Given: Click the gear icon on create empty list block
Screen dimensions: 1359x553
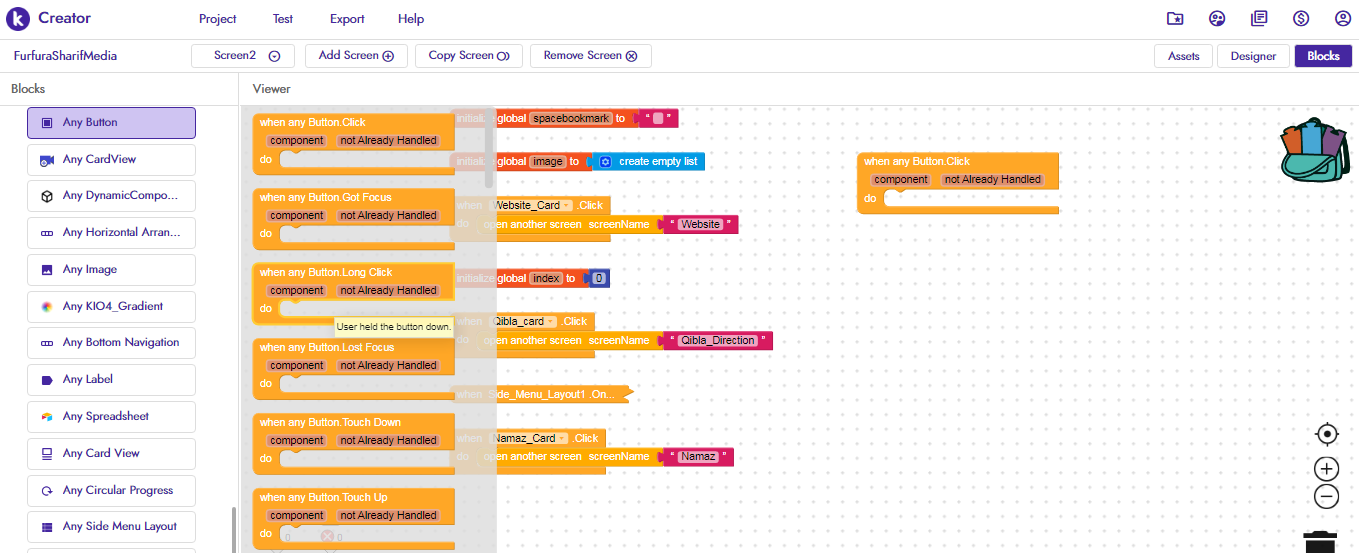Looking at the screenshot, I should [605, 161].
